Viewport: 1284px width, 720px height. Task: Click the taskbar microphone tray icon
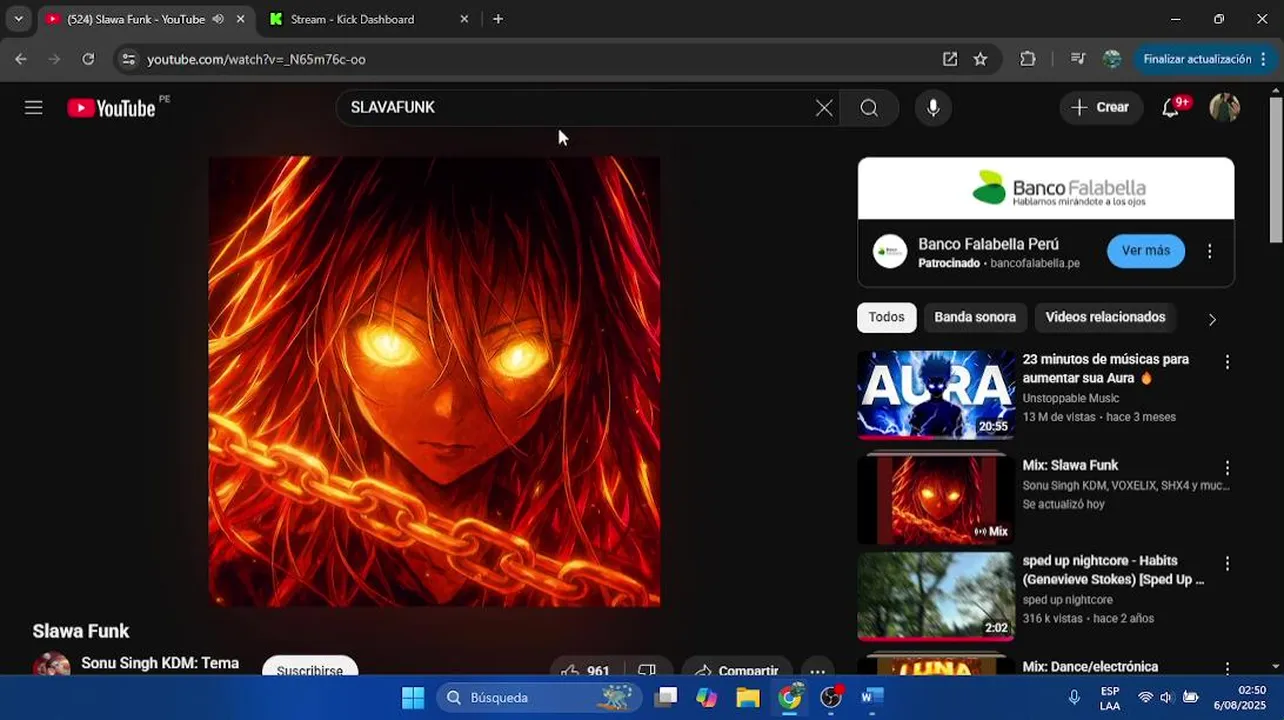(1074, 697)
